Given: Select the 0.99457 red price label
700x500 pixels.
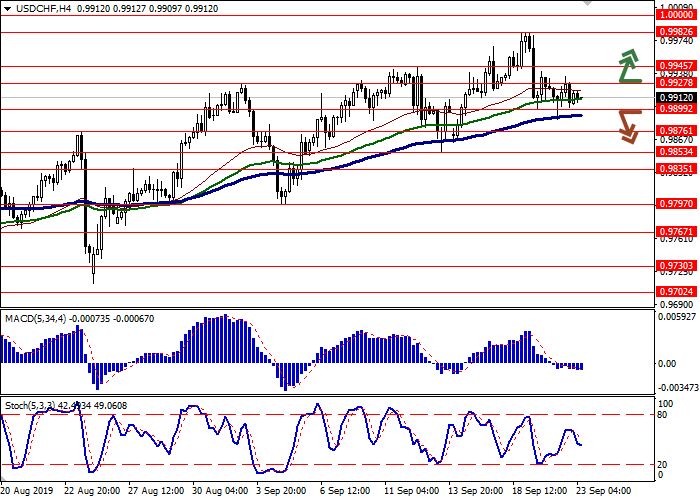Looking at the screenshot, I should (x=676, y=65).
